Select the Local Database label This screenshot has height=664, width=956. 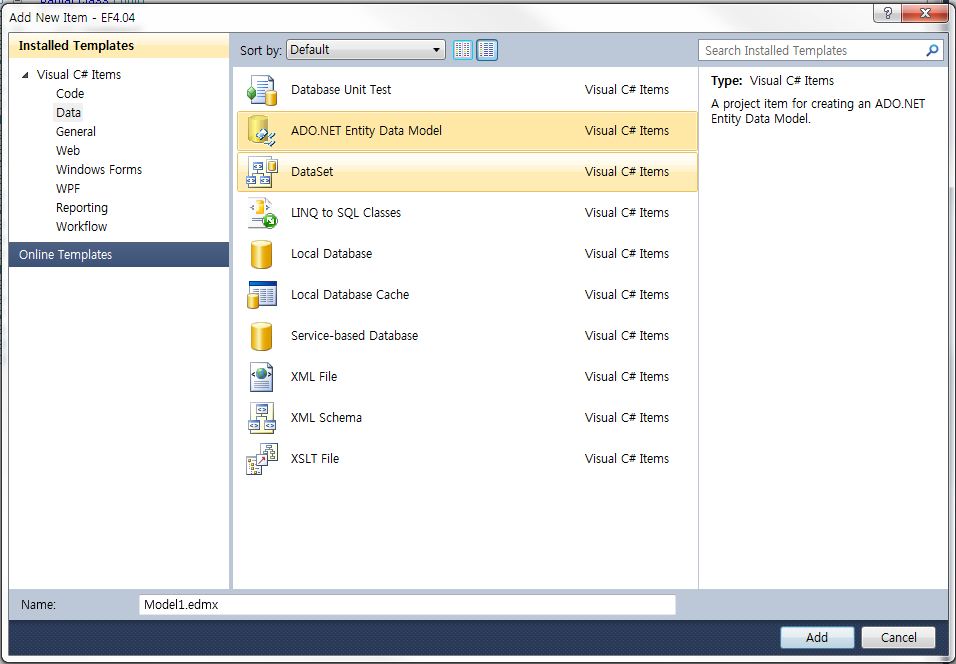(x=331, y=254)
